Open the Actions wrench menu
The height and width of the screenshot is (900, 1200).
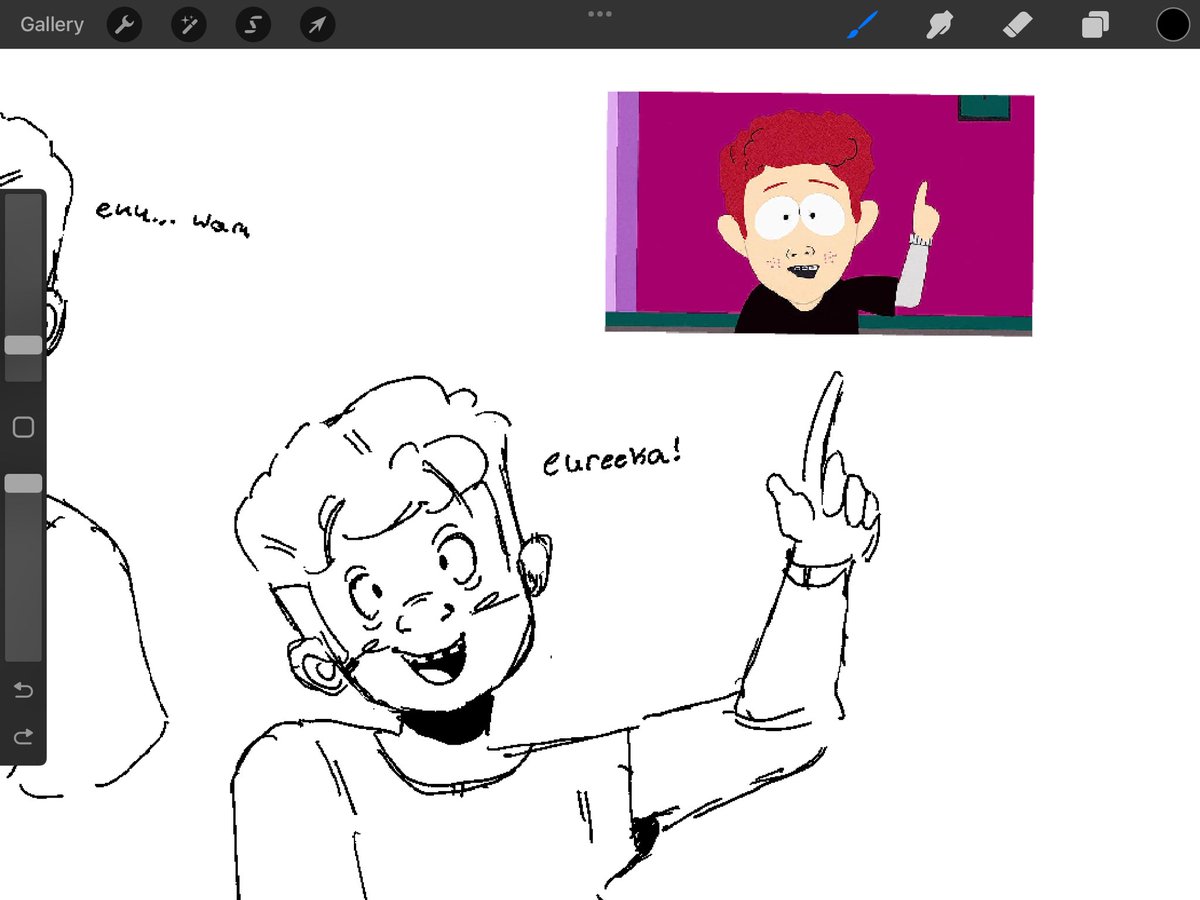pyautogui.click(x=124, y=24)
